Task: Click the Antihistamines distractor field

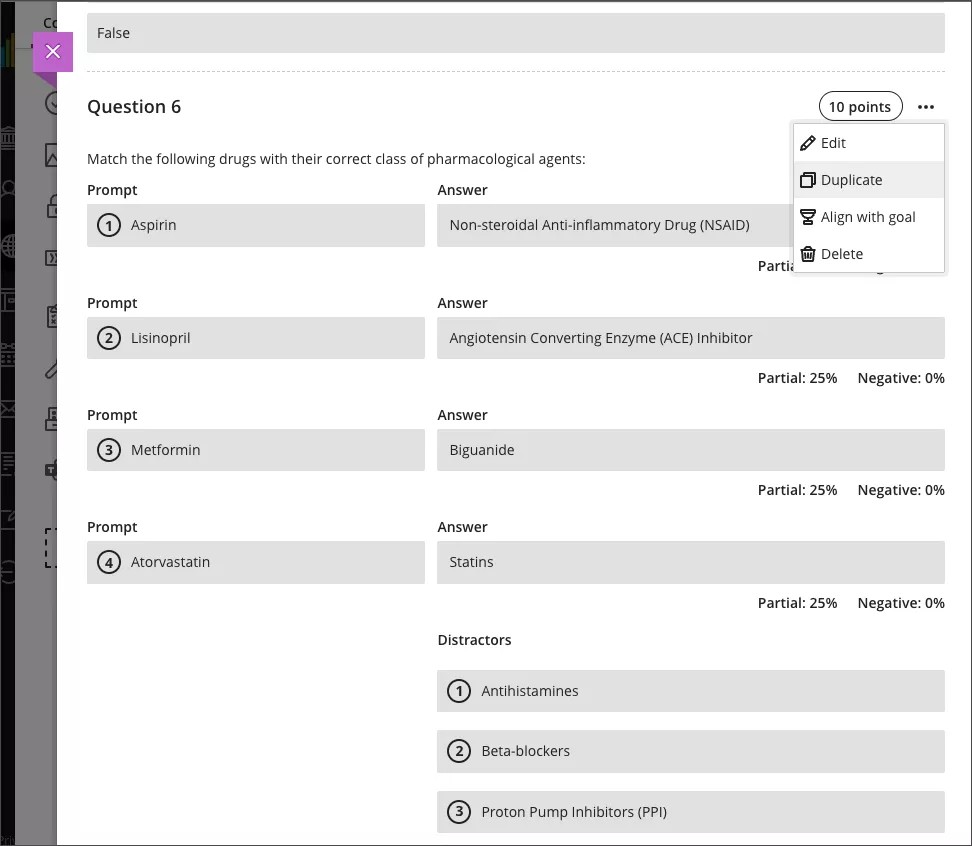Action: click(690, 690)
